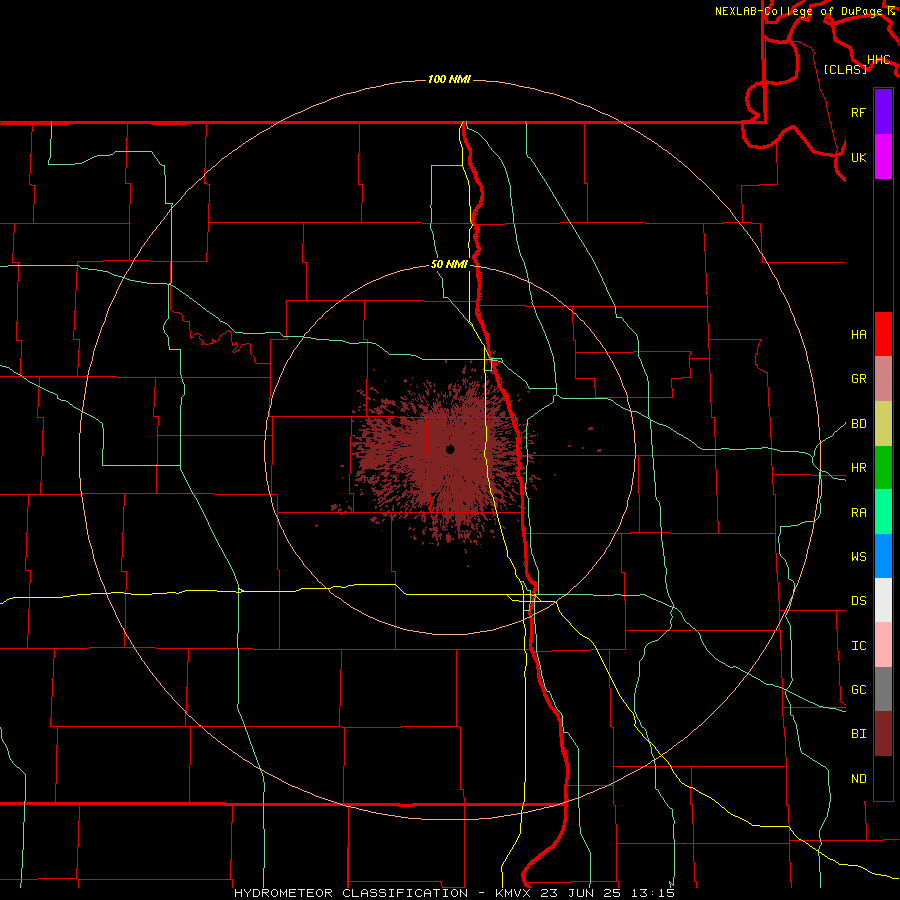
Task: Click the GR legend color swatch
Action: pyautogui.click(x=883, y=379)
